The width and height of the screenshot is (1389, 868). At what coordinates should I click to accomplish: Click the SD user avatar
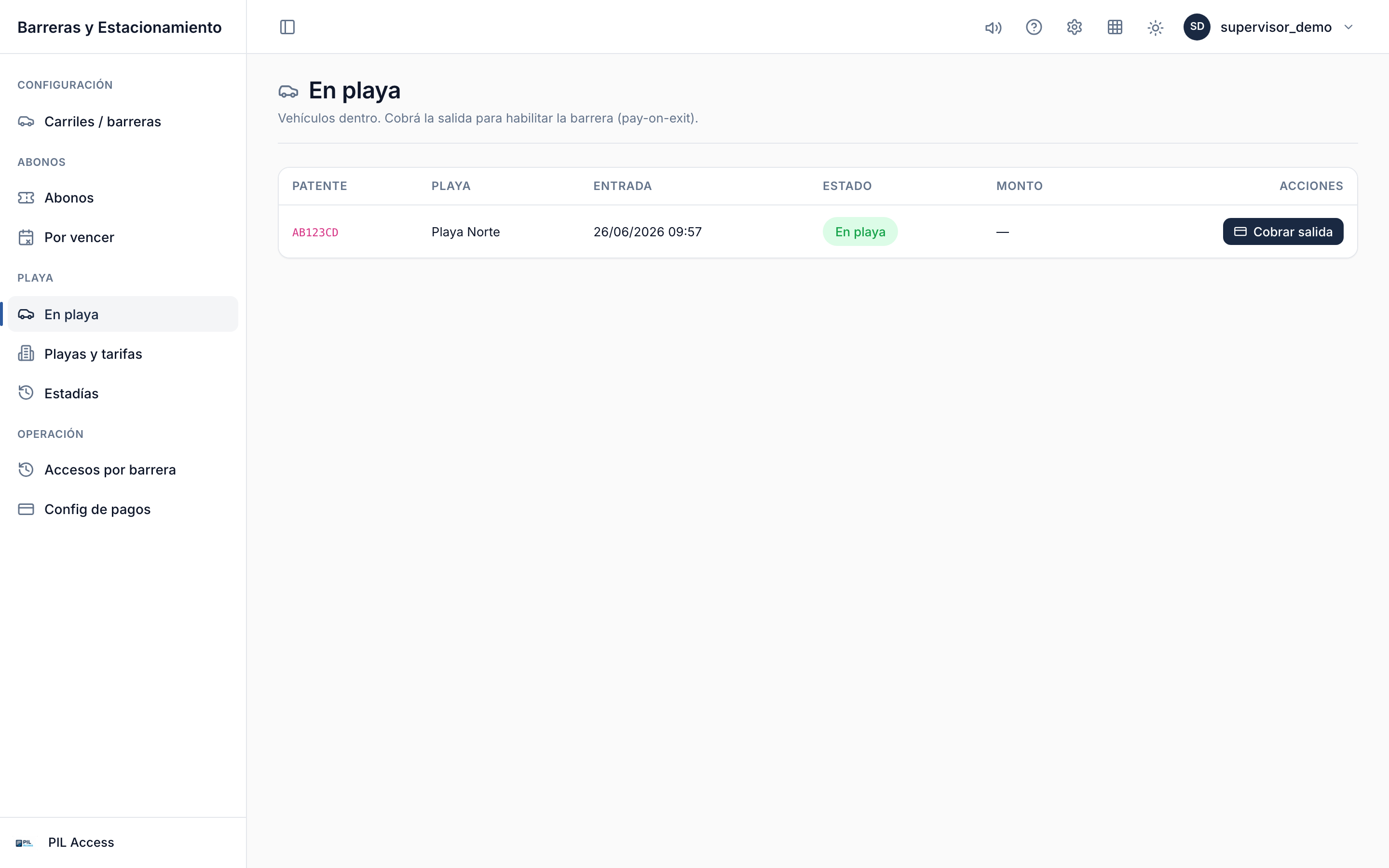coord(1197,27)
